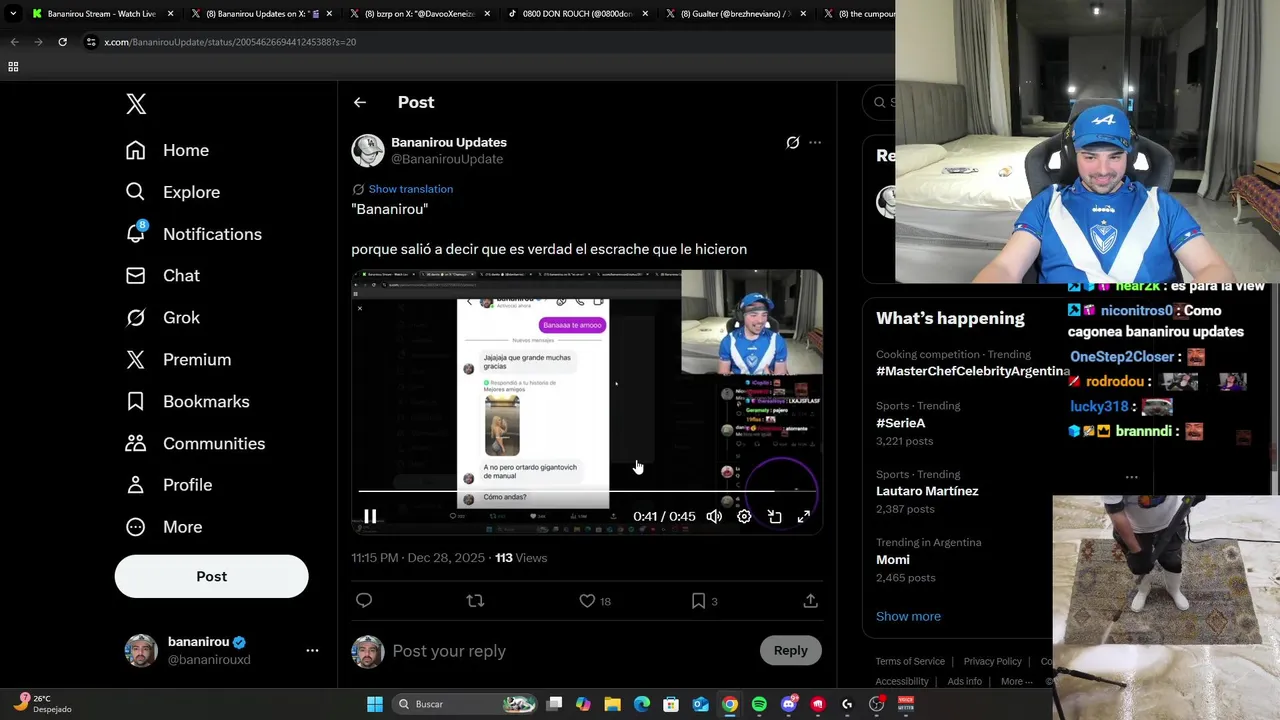Click the share post icon
The image size is (1280, 720).
[810, 600]
